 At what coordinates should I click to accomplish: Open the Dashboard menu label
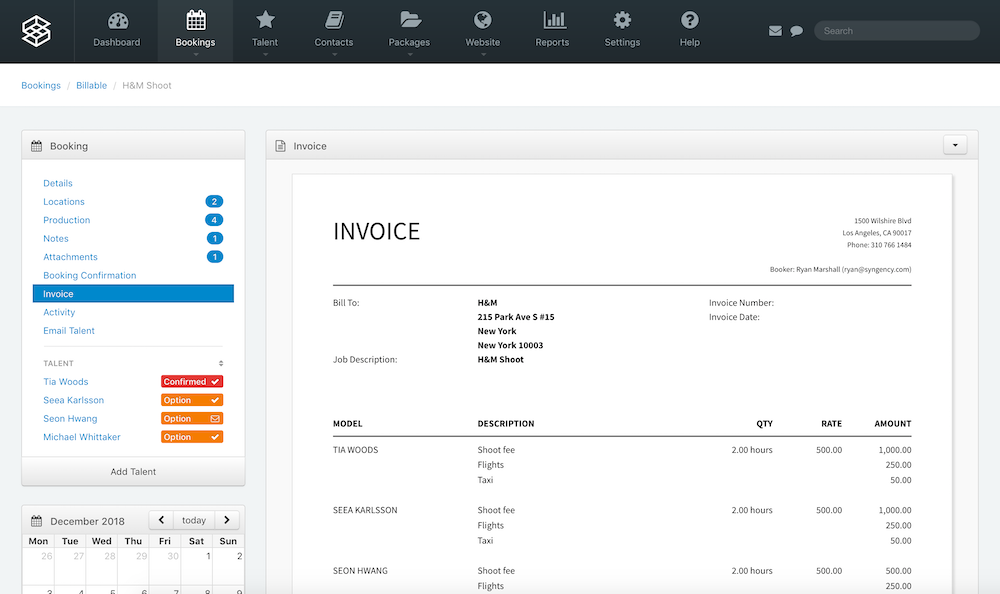117,42
